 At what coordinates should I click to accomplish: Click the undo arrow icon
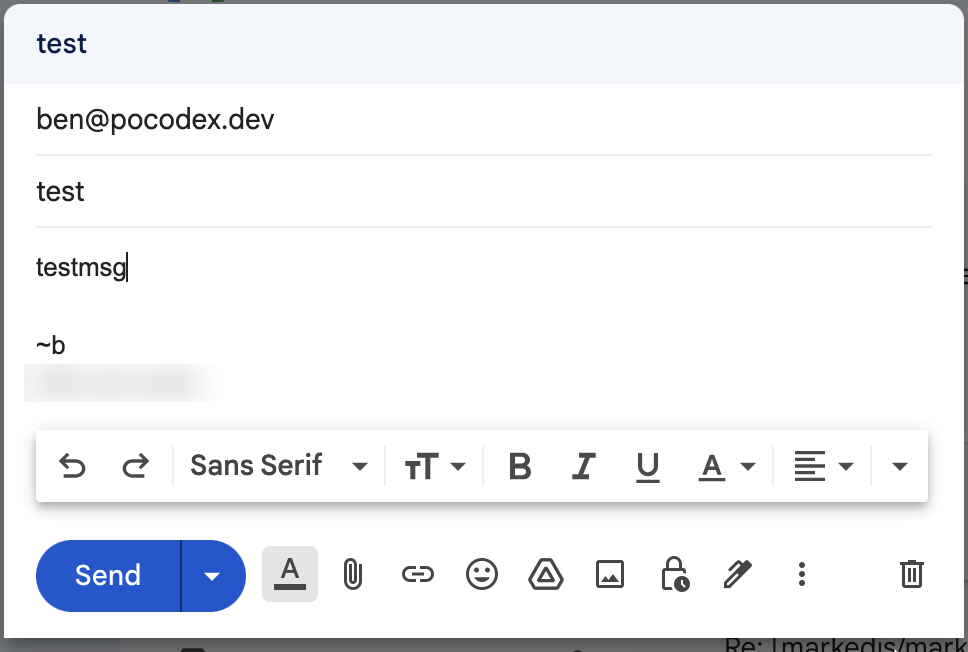[71, 466]
